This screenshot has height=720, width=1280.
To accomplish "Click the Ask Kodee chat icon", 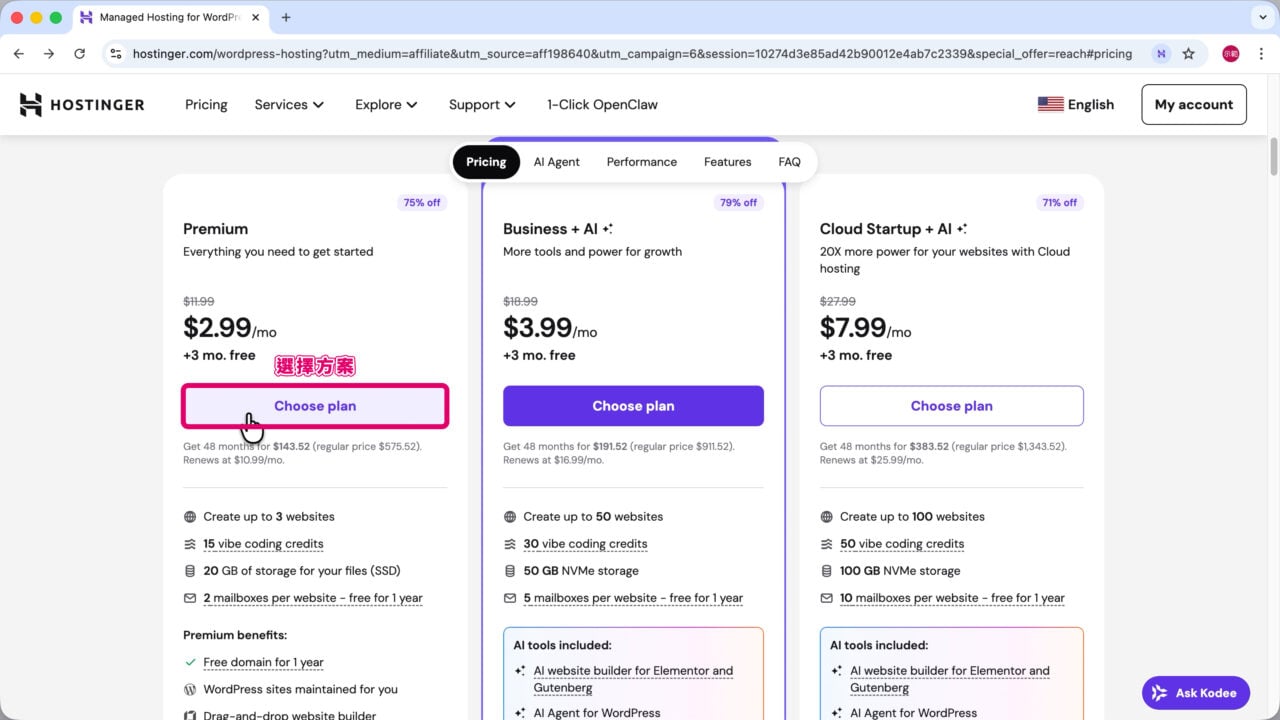I will point(1160,693).
